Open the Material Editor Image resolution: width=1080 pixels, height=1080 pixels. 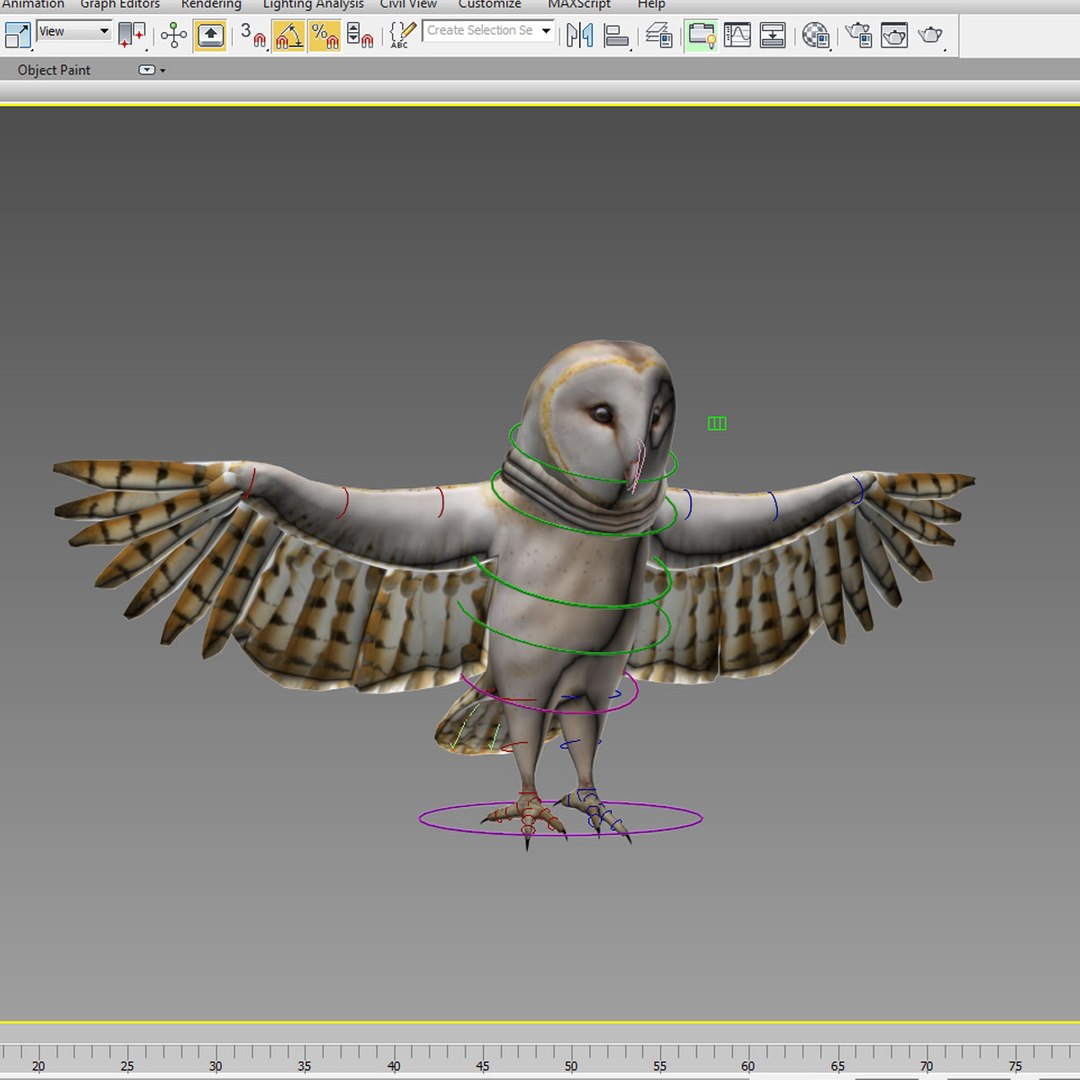tap(816, 35)
